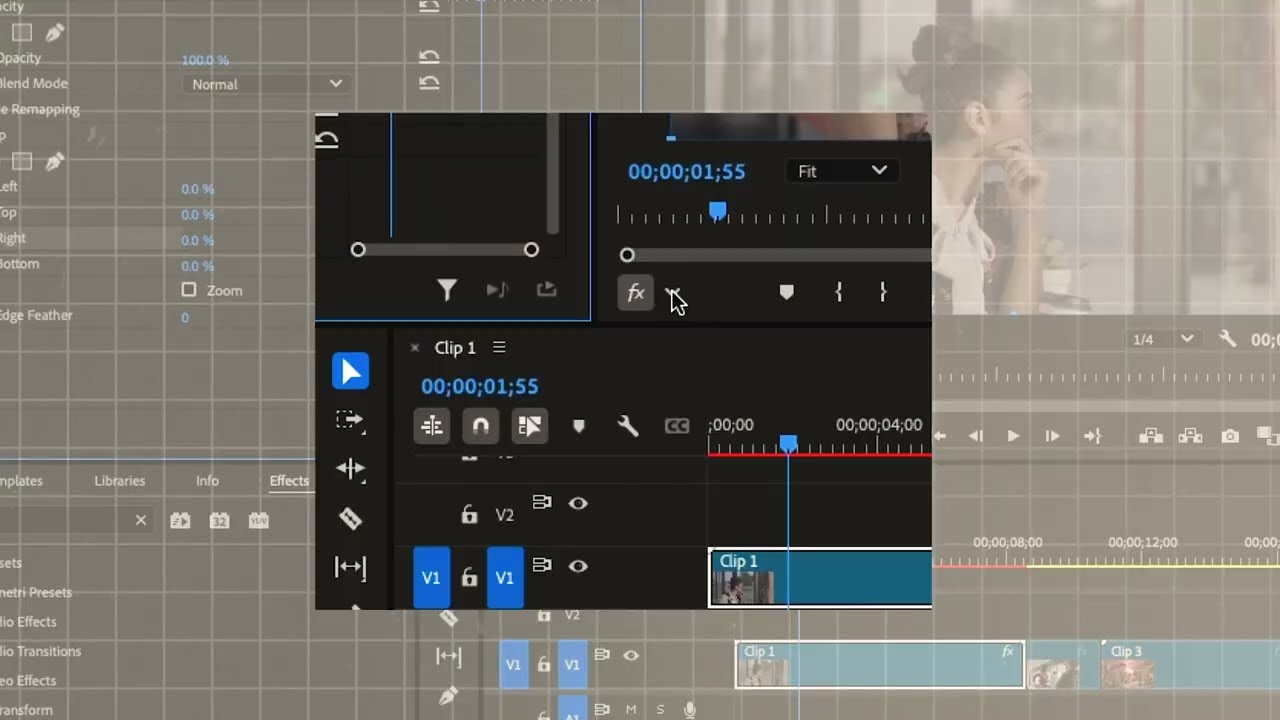1280x720 pixels.
Task: Export a frame with the camera icon
Action: pyautogui.click(x=1230, y=436)
